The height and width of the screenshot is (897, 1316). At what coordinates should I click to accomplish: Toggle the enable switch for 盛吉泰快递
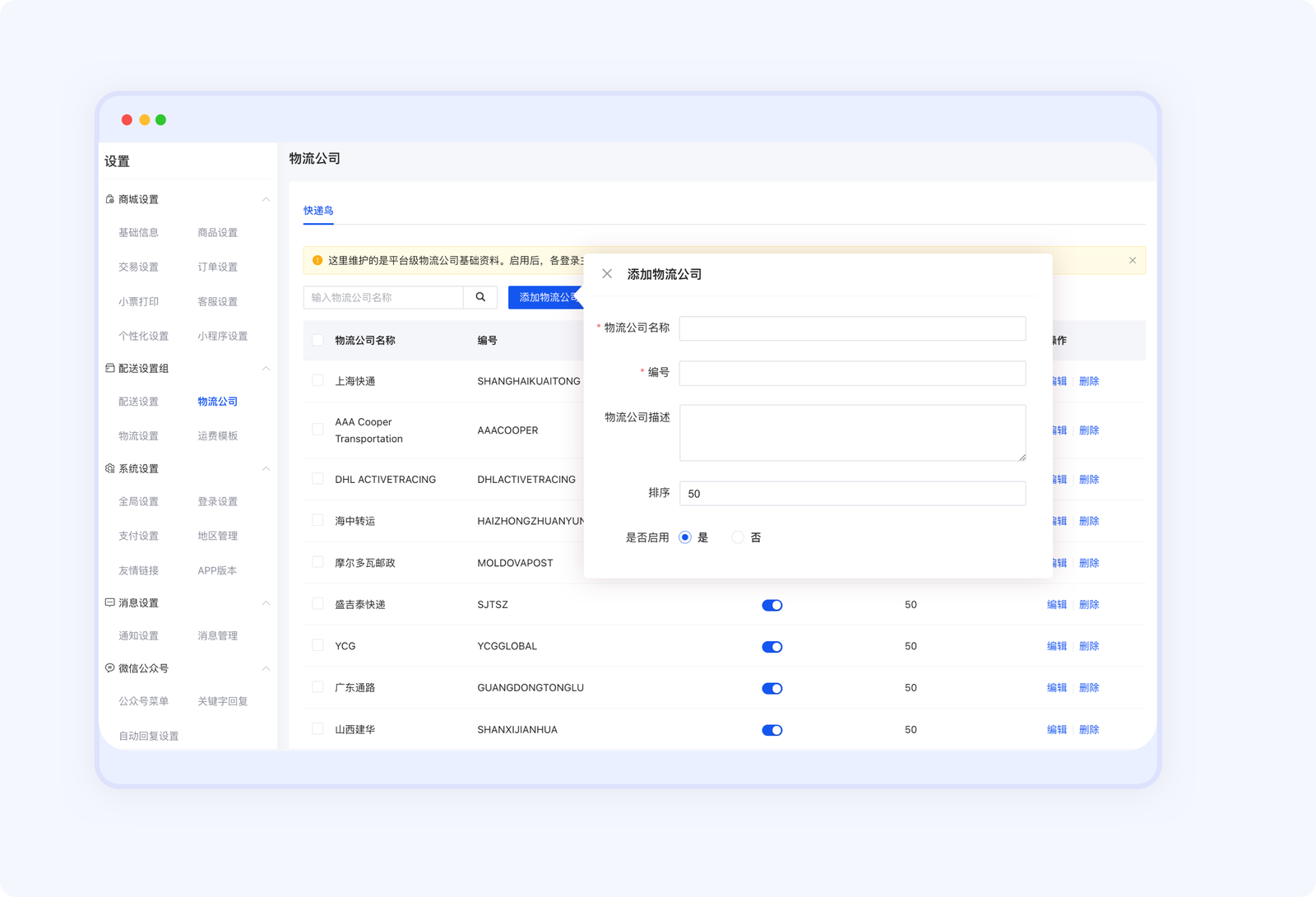[x=772, y=606]
